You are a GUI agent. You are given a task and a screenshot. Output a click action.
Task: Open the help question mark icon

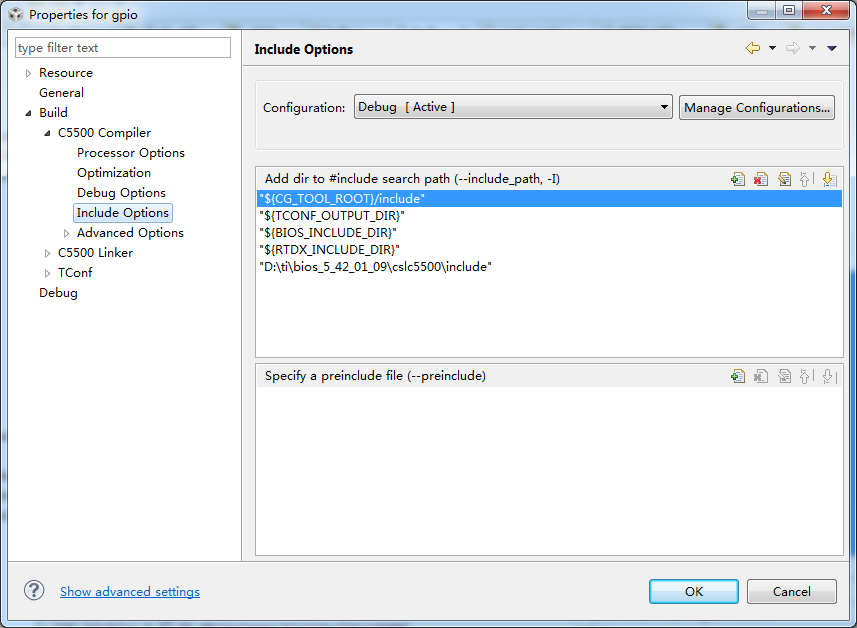point(34,590)
